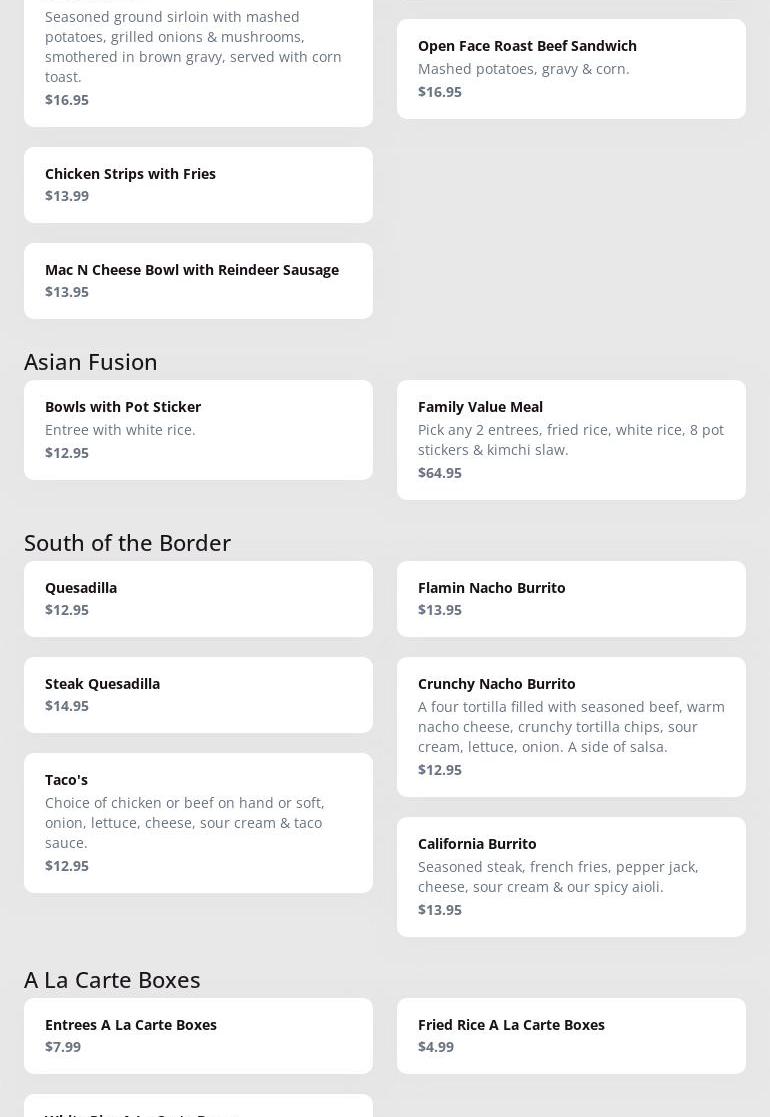770x1117 pixels.
Task: Open the Taco's menu item
Action: (66, 780)
